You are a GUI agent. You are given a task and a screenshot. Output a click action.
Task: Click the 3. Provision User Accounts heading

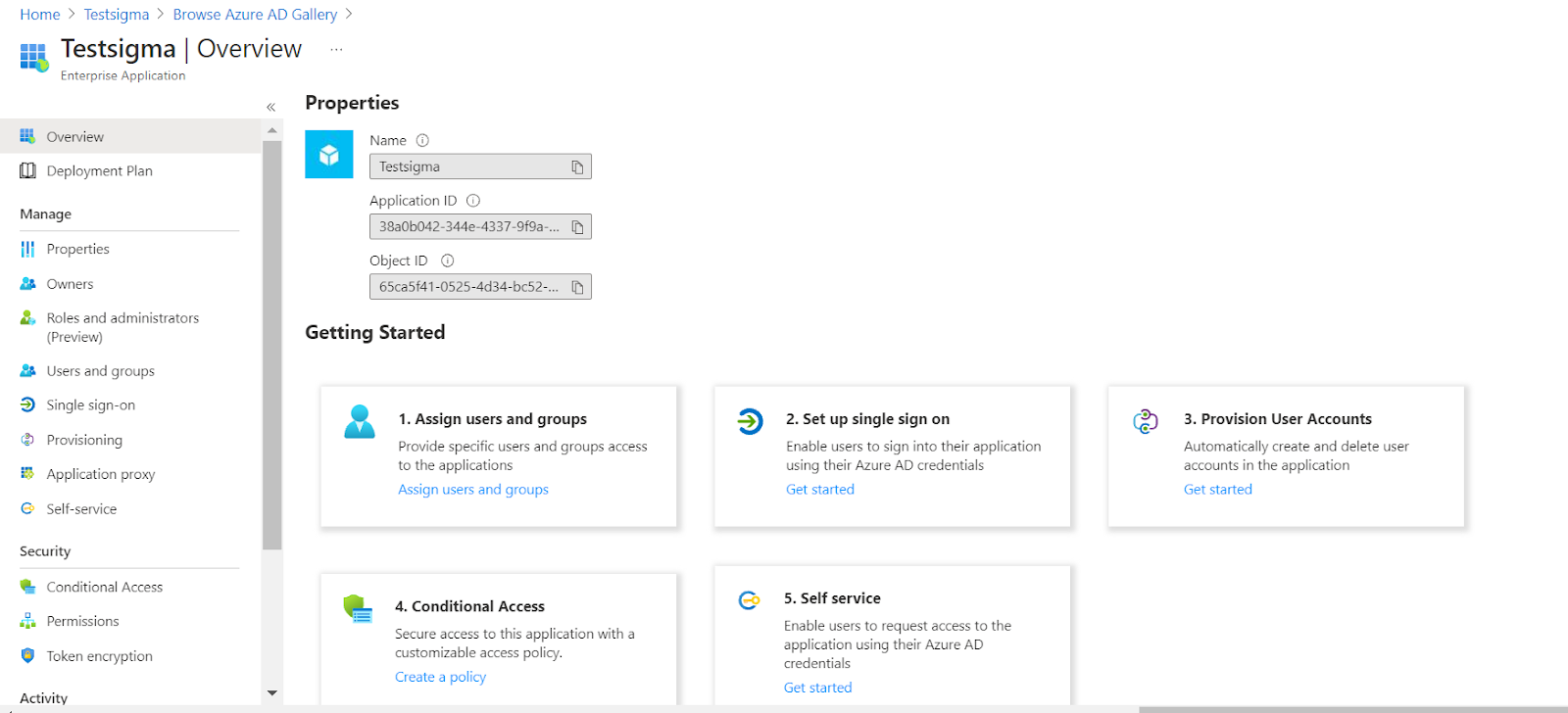1278,418
